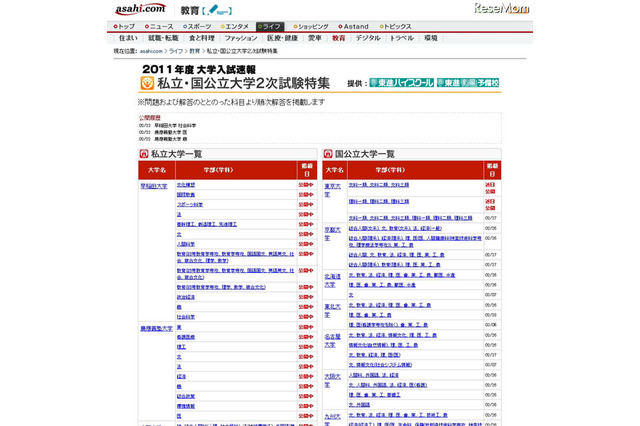Select the 環境 sub-navigation item
The height and width of the screenshot is (426, 640).
[431, 38]
